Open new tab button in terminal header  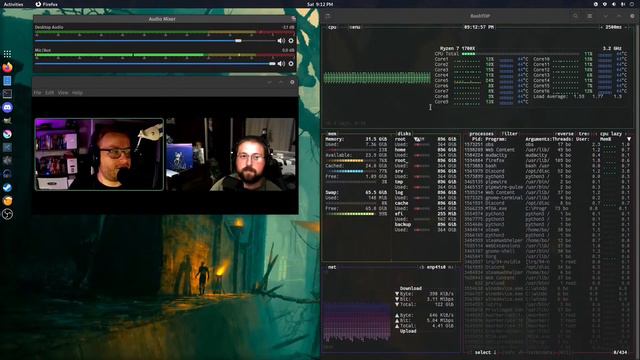tap(327, 16)
